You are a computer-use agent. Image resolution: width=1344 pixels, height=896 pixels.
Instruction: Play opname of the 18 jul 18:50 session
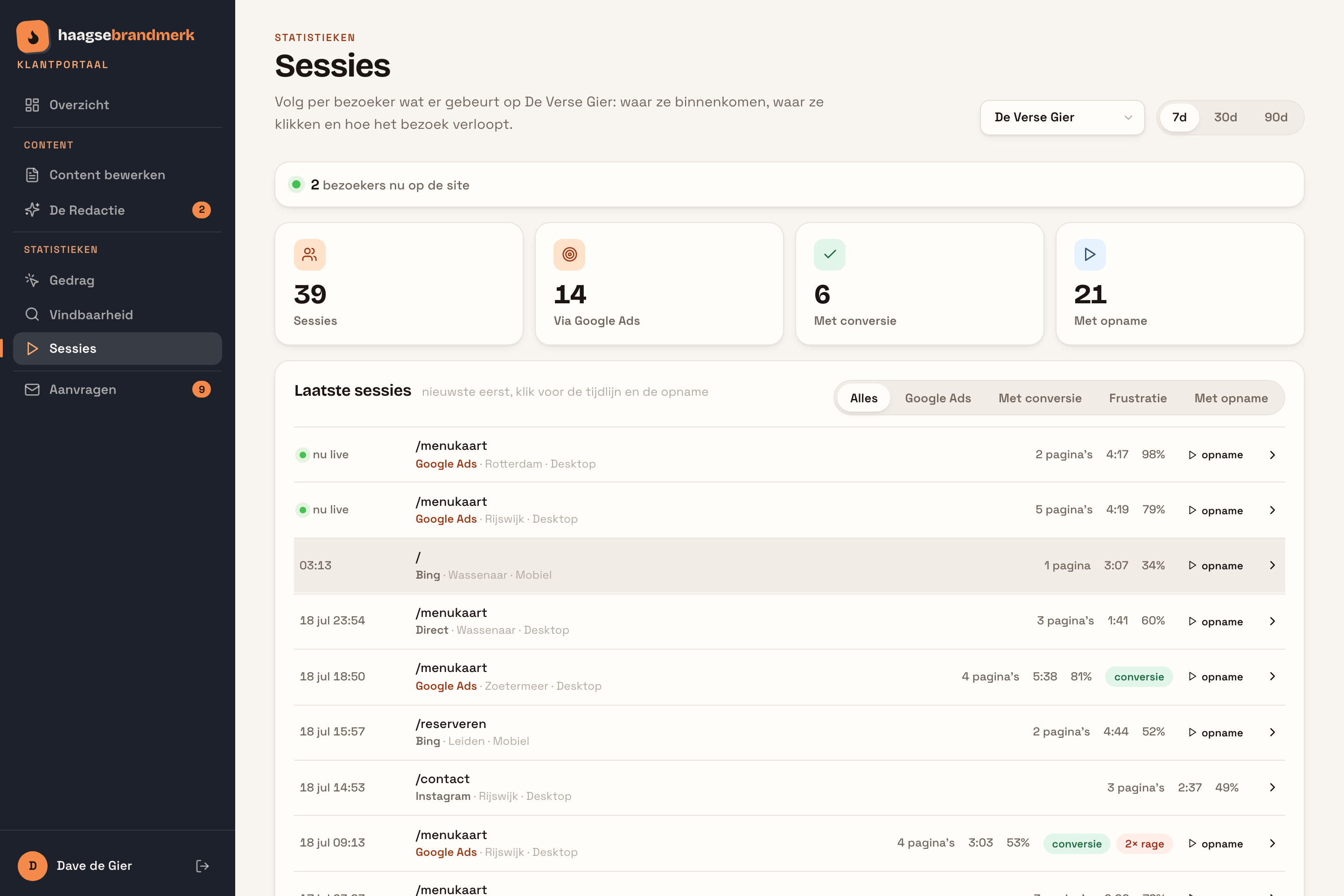click(x=1215, y=677)
